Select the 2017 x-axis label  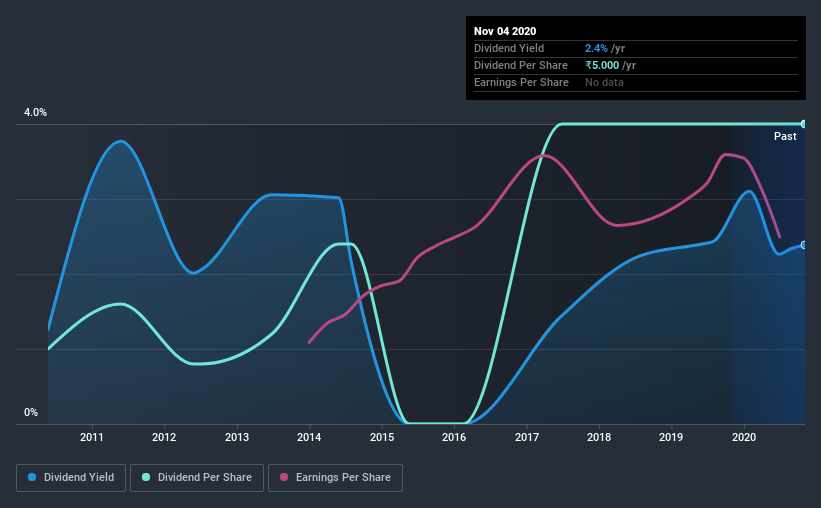[527, 437]
